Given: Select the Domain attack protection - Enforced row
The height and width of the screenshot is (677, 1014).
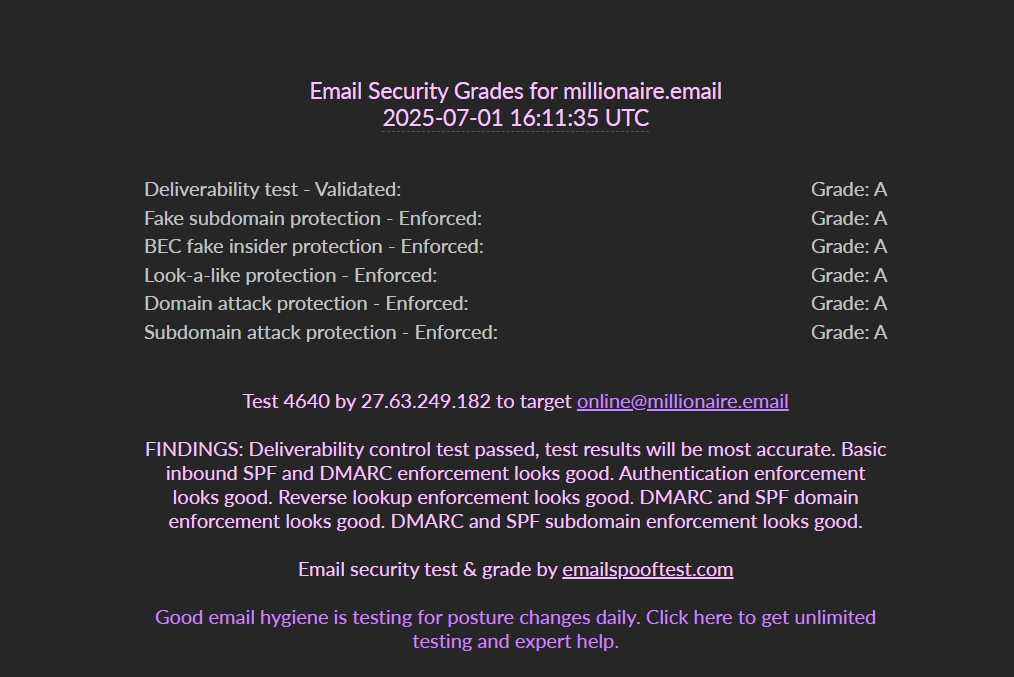Looking at the screenshot, I should pos(515,303).
